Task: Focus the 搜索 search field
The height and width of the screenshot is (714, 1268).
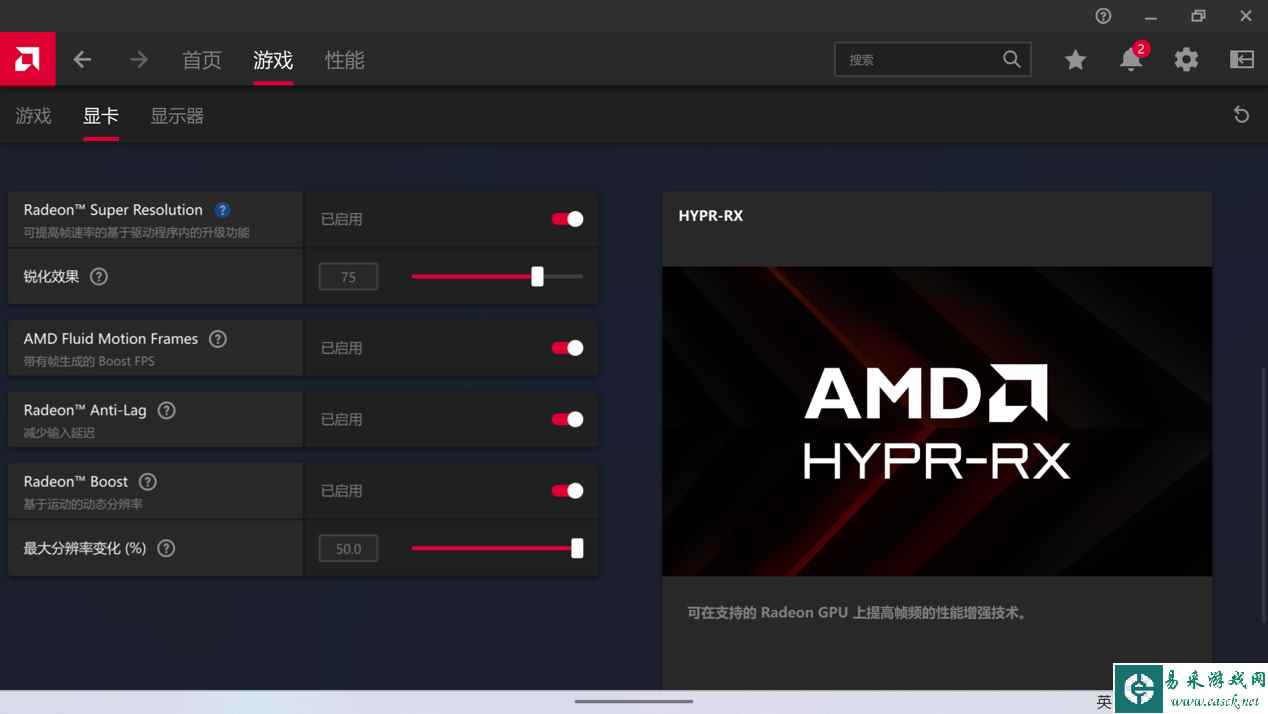Action: coord(932,60)
